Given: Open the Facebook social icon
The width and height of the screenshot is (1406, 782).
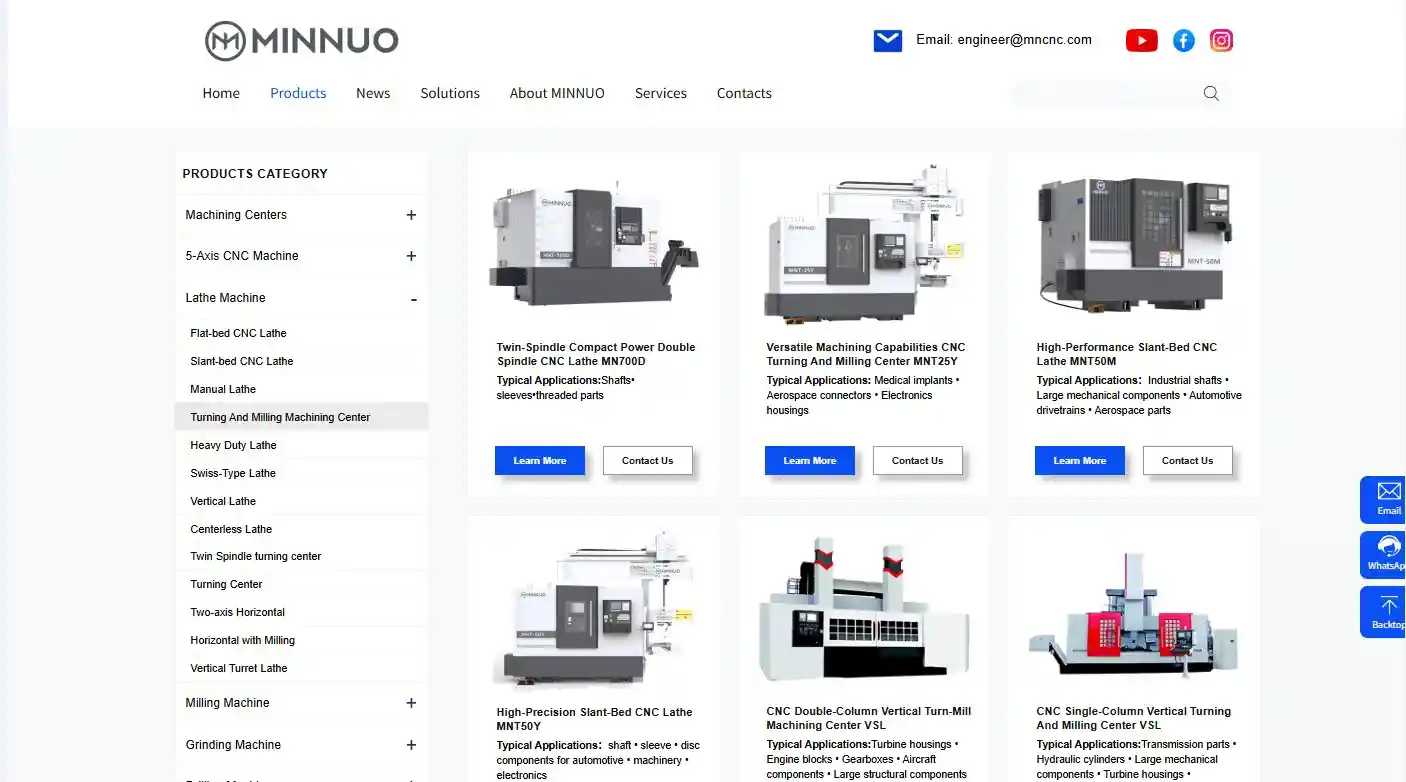Looking at the screenshot, I should [1183, 40].
